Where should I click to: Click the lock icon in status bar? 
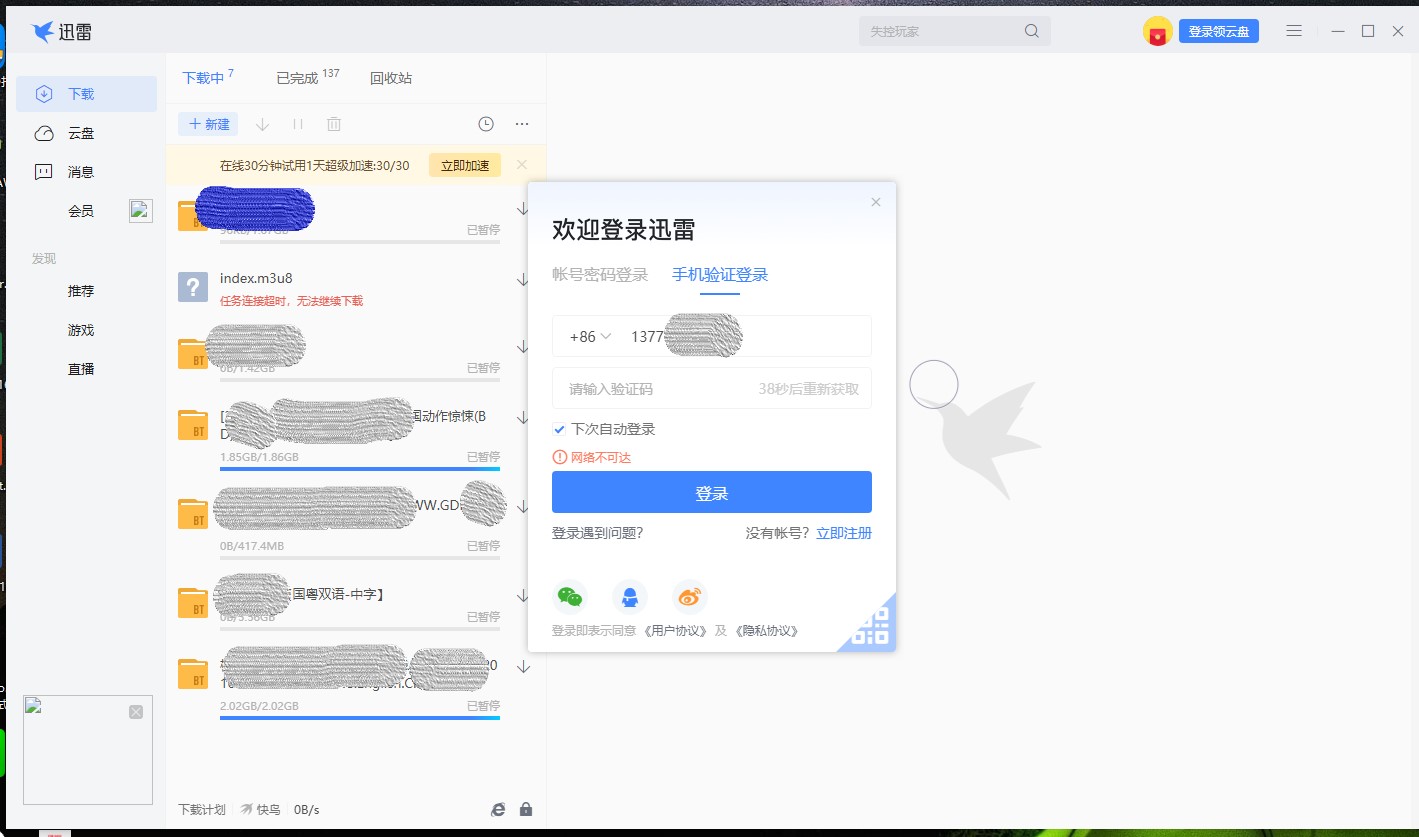point(525,809)
